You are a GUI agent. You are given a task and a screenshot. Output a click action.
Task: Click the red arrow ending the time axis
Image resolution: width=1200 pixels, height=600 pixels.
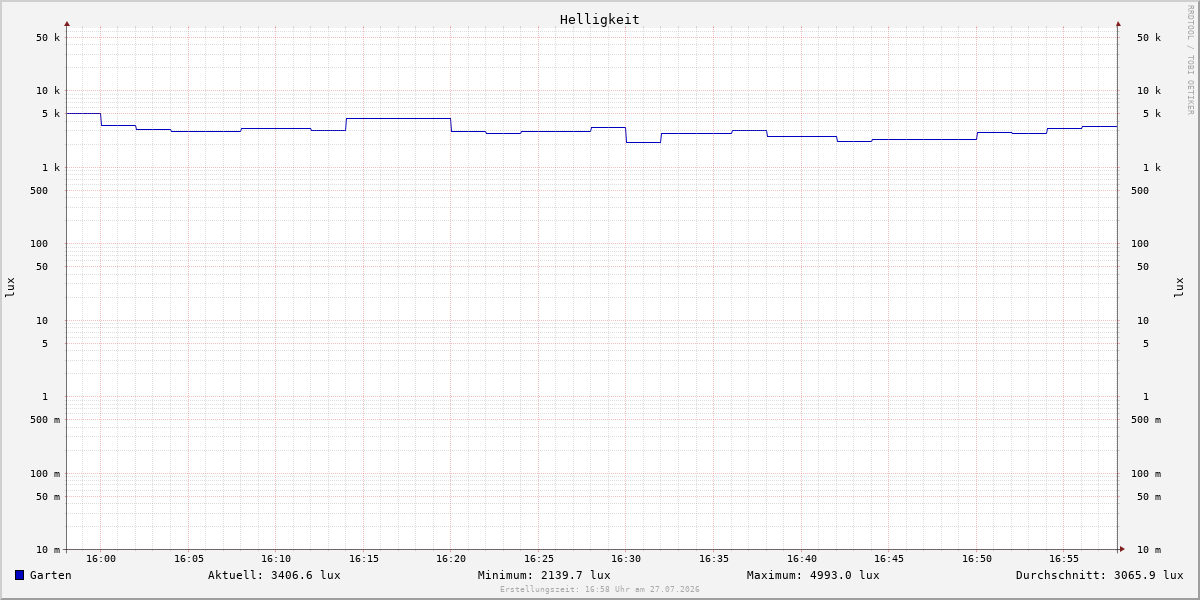1122,549
